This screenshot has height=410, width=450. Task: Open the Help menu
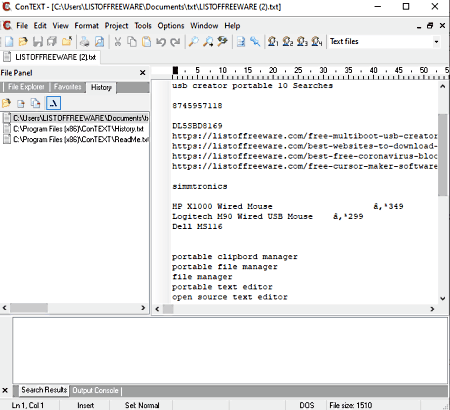(232, 26)
